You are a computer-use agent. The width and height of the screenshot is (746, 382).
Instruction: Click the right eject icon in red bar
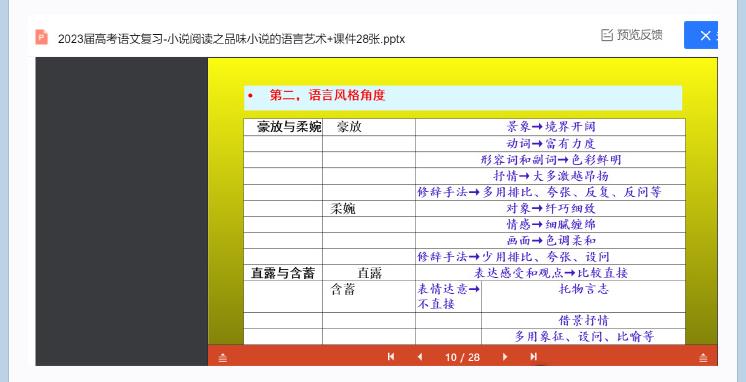(703, 358)
